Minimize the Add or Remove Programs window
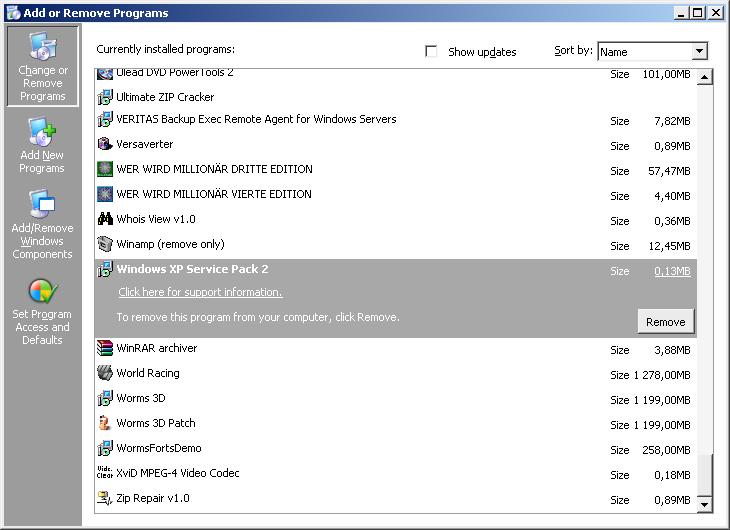The width and height of the screenshot is (730, 530). [x=681, y=13]
